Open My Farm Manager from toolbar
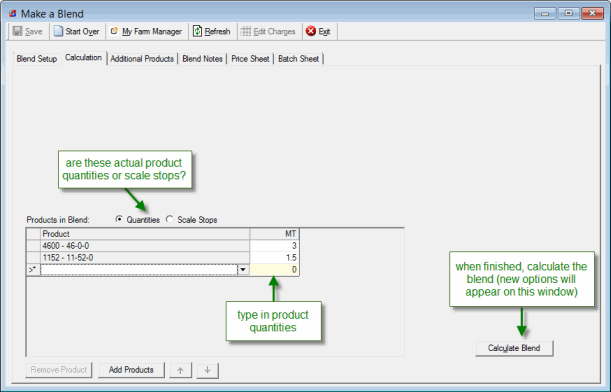This screenshot has height=392, width=611. point(146,31)
